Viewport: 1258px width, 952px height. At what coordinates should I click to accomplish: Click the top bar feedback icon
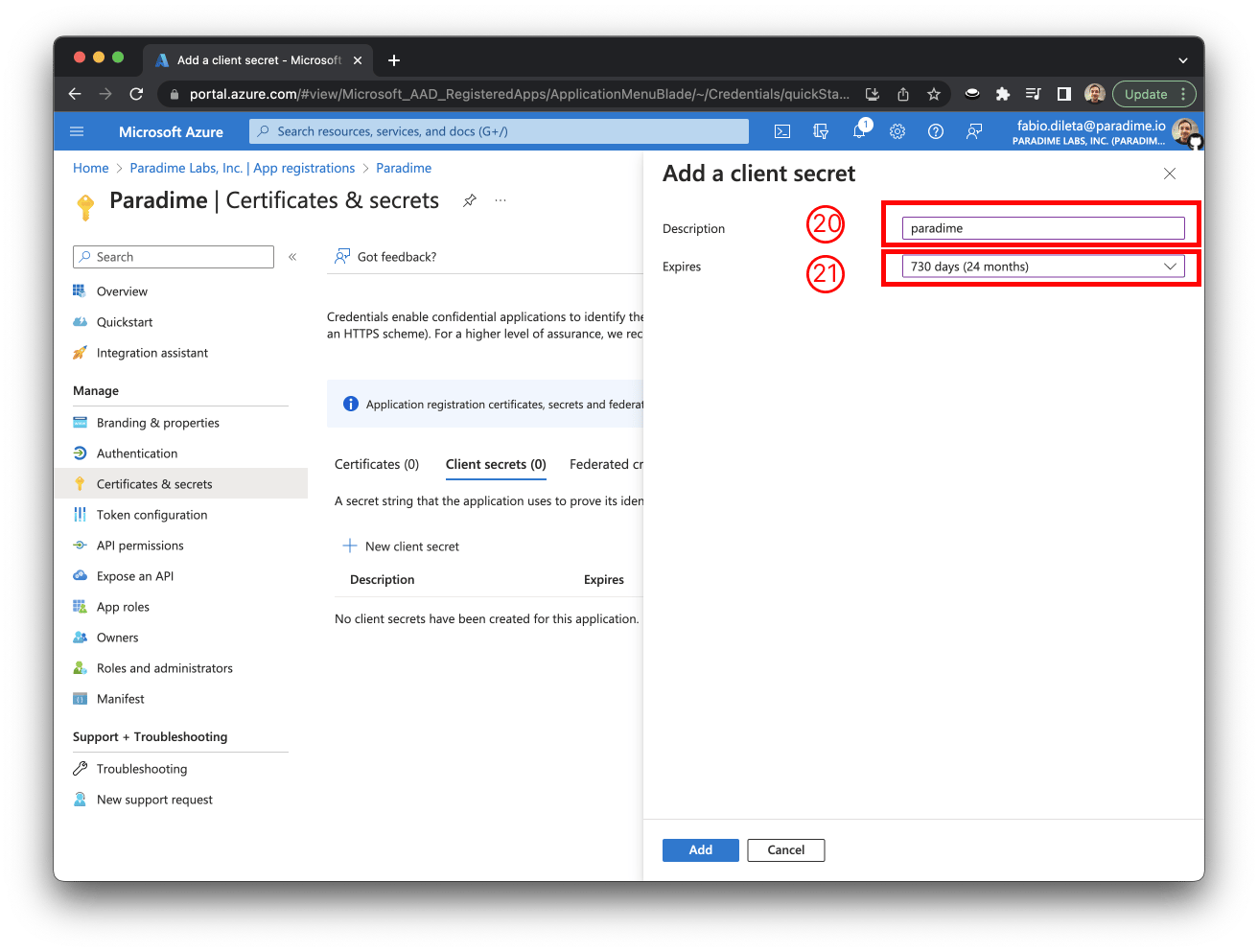[974, 131]
